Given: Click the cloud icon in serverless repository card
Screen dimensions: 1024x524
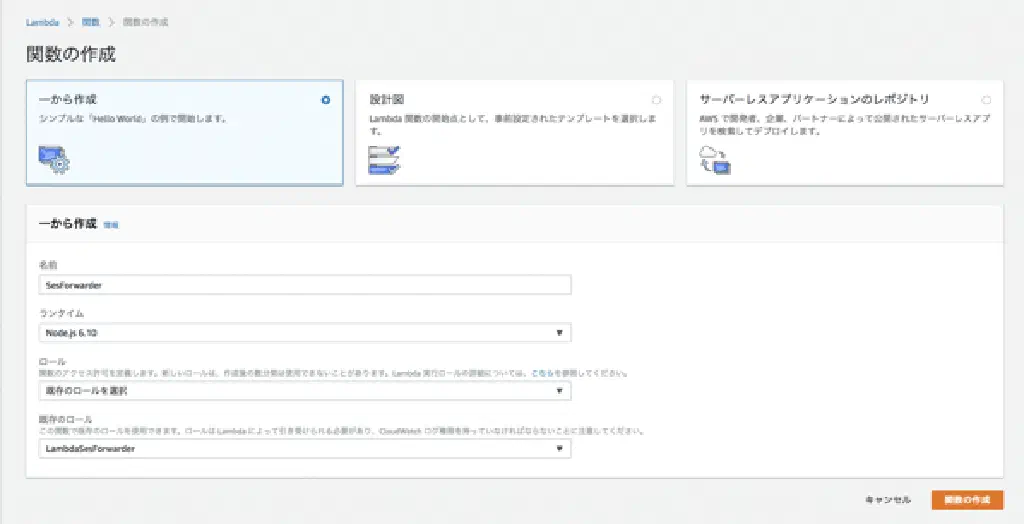Looking at the screenshot, I should click(715, 160).
